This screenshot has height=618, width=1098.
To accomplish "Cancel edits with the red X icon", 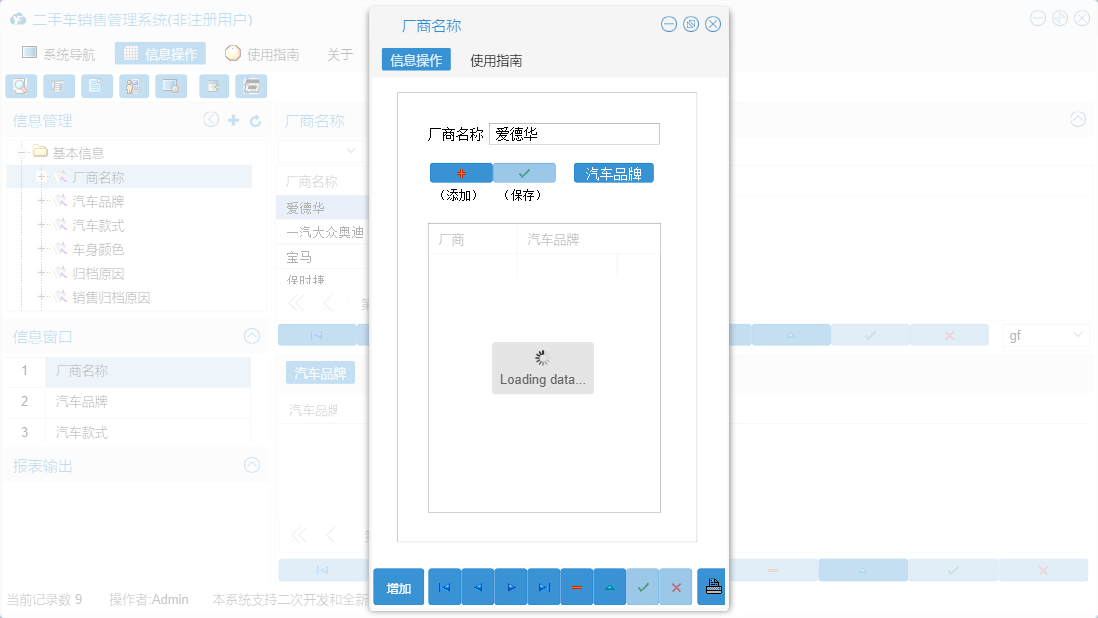I will 677,587.
